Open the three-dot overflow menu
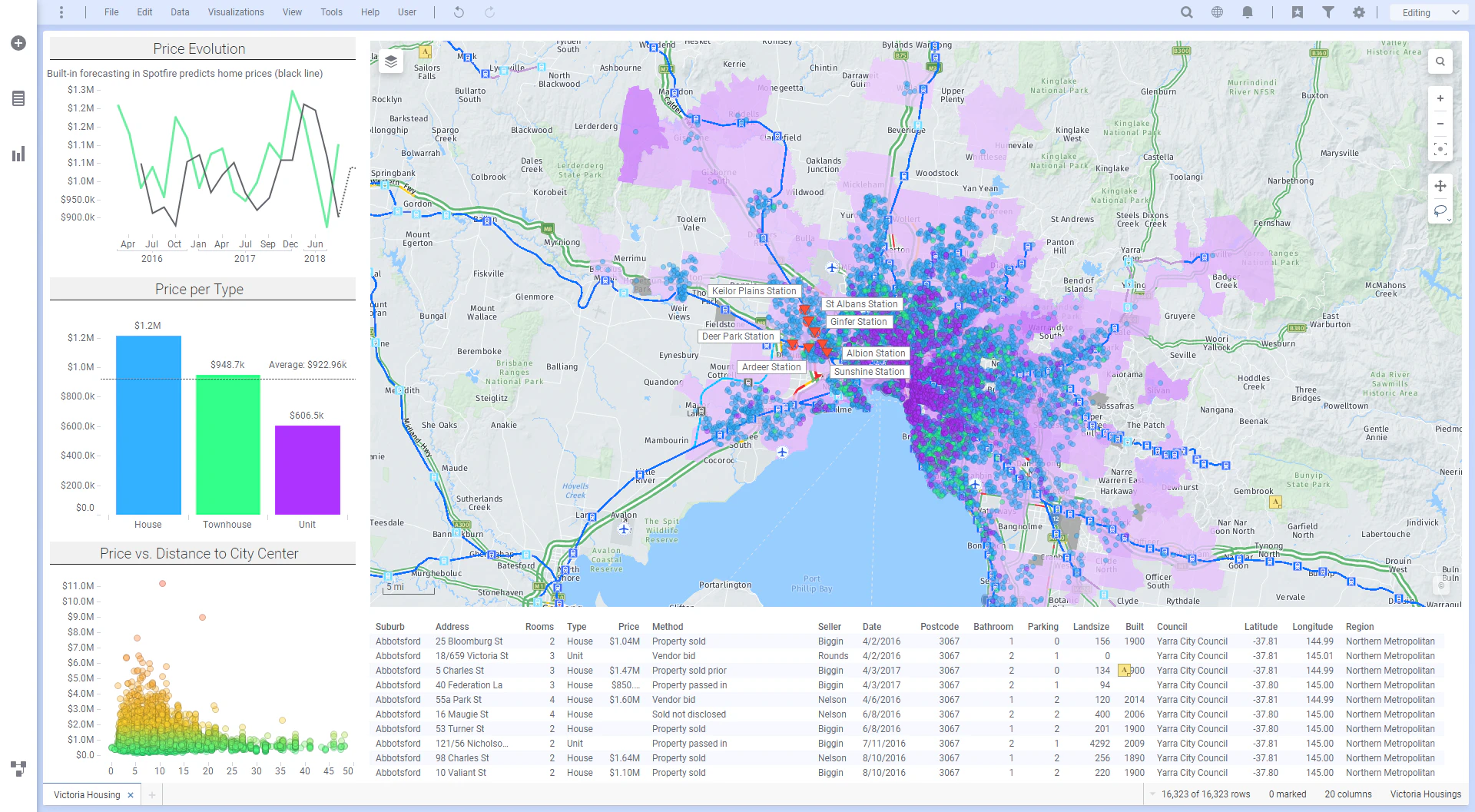Viewport: 1475px width, 812px height. [x=60, y=12]
